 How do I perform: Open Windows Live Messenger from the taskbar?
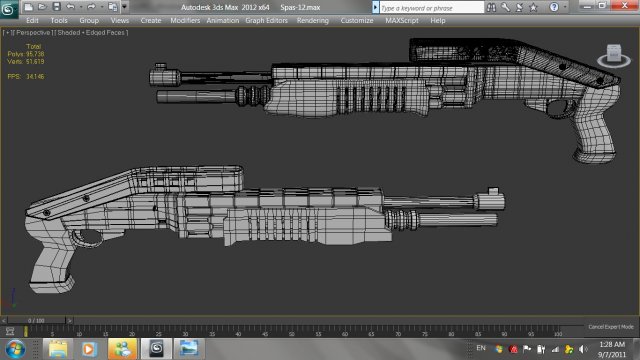[x=122, y=349]
